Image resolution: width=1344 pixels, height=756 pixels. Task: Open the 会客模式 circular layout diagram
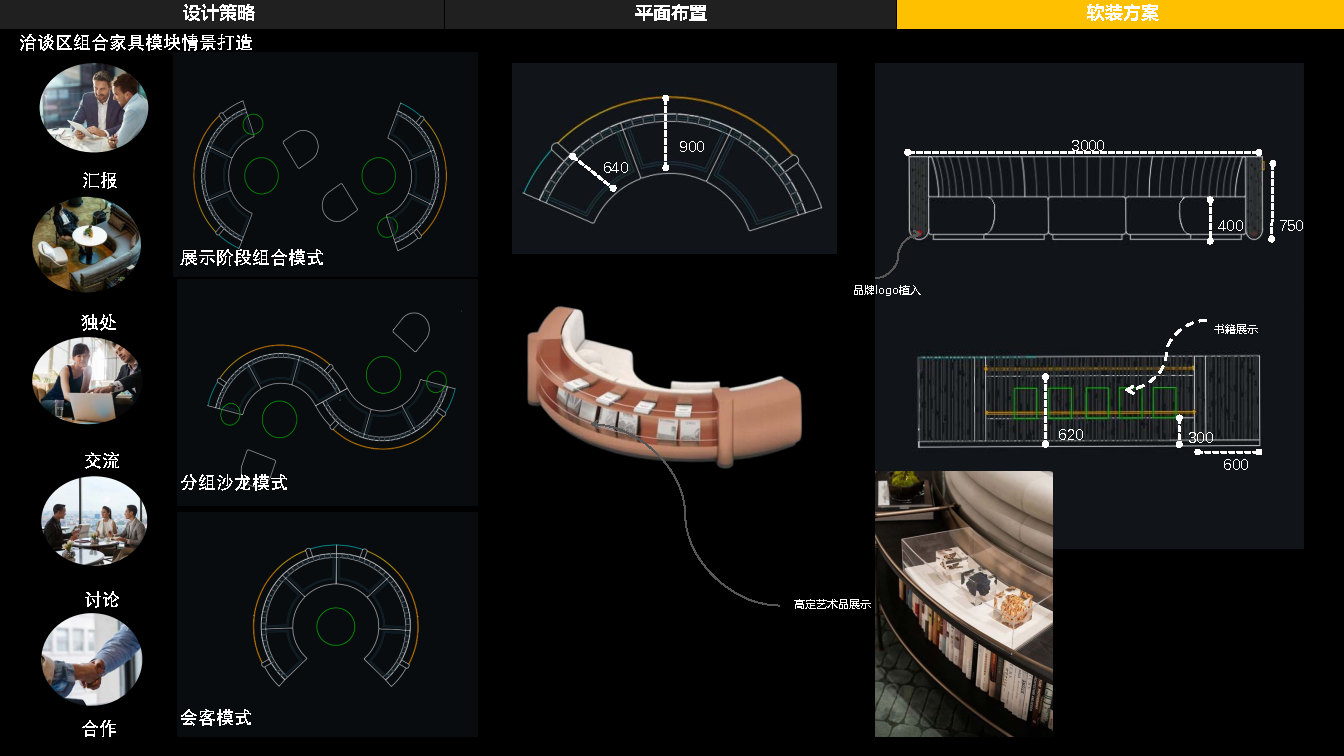327,624
